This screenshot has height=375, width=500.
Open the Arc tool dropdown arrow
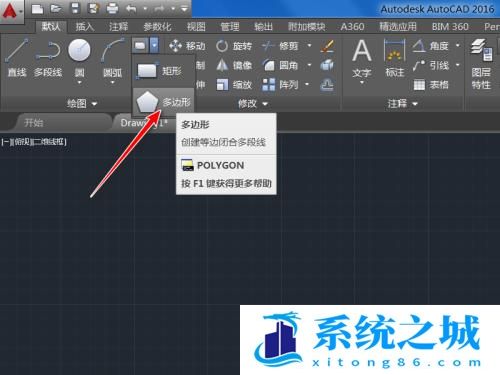pos(113,82)
